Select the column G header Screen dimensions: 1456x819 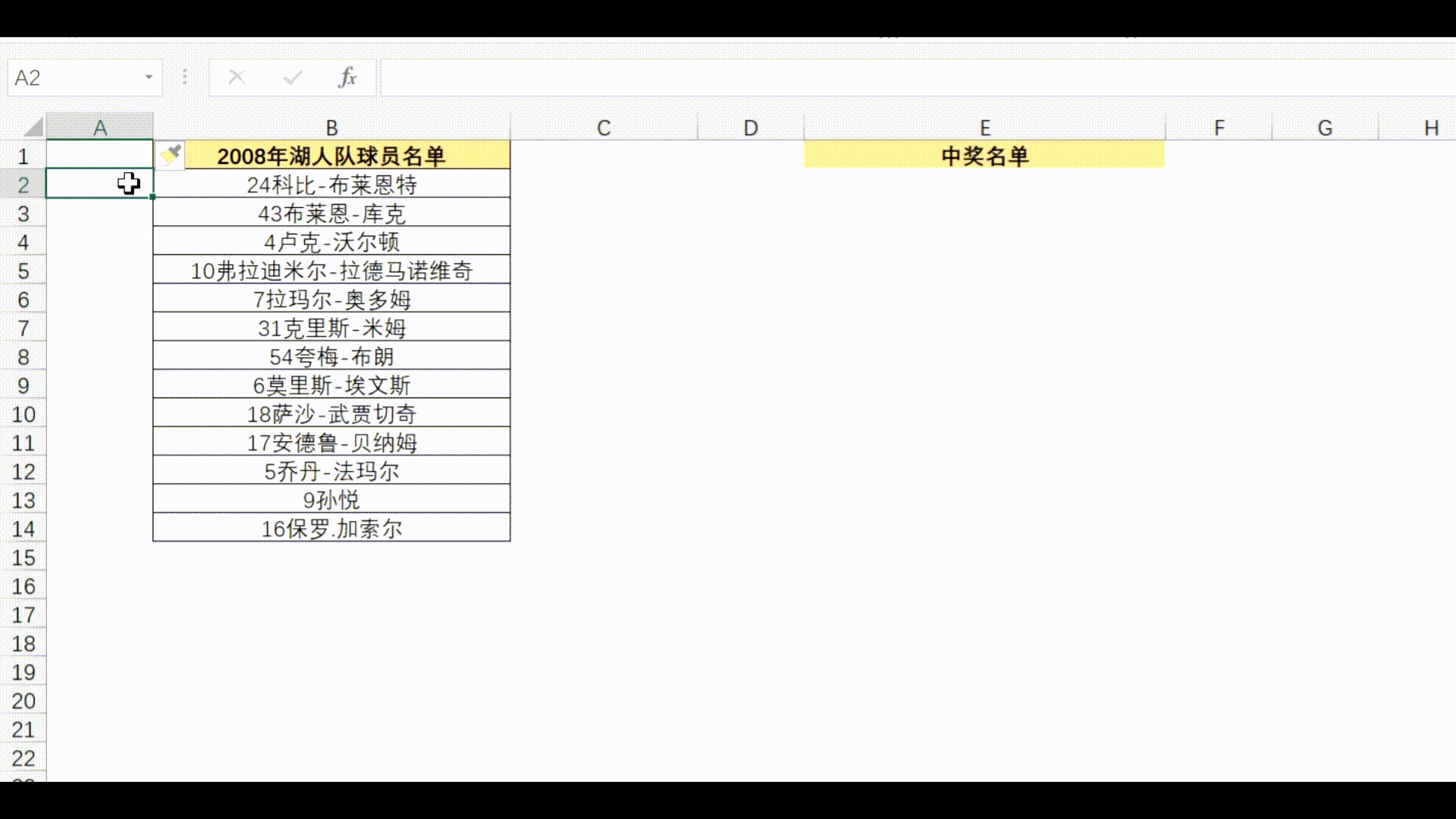tap(1325, 127)
